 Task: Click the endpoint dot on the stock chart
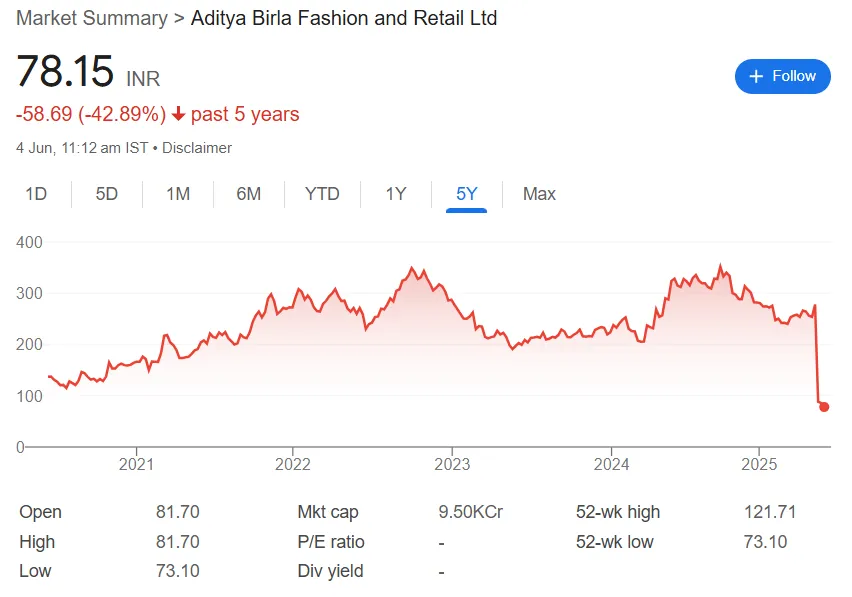823,407
